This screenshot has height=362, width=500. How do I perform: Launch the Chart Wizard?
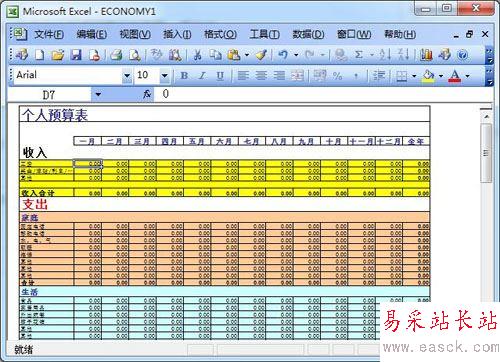pos(426,55)
